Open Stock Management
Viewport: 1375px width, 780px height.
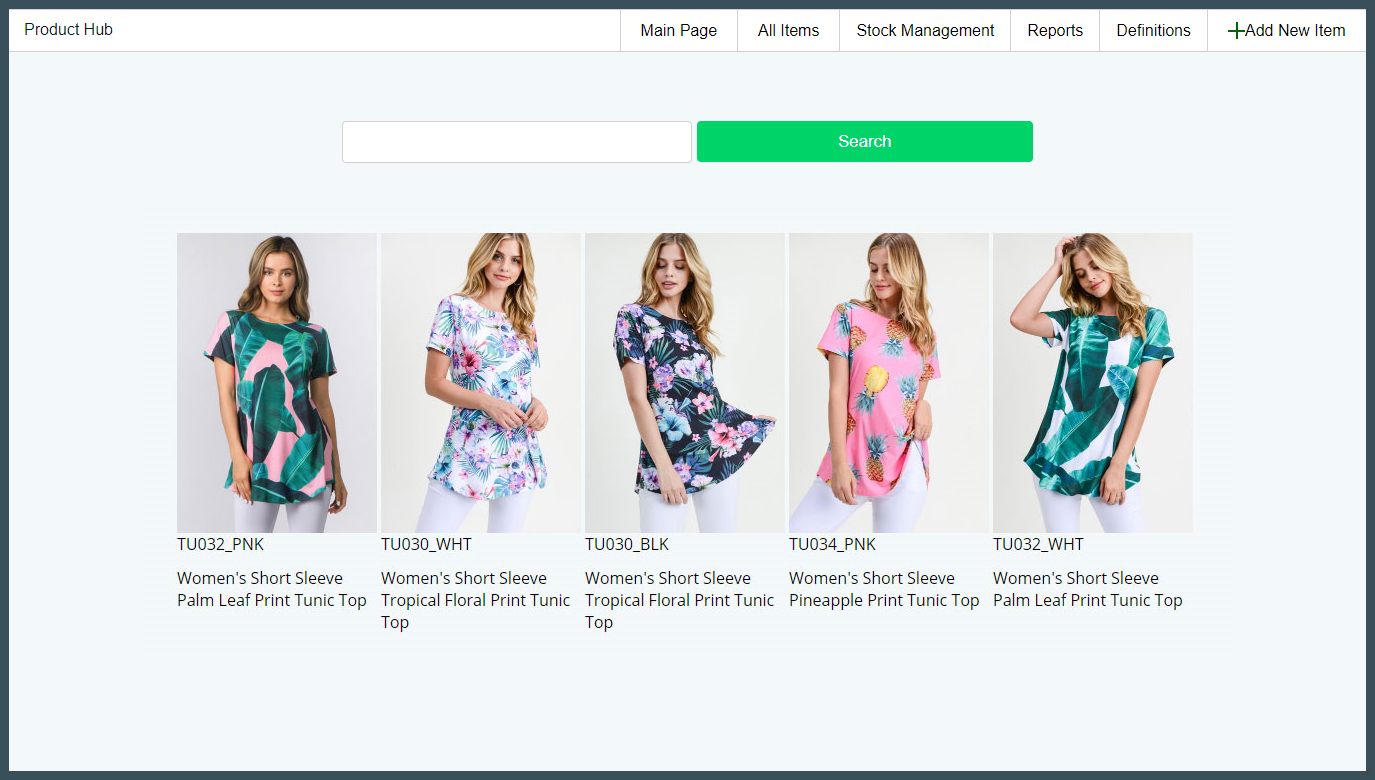[x=925, y=31]
